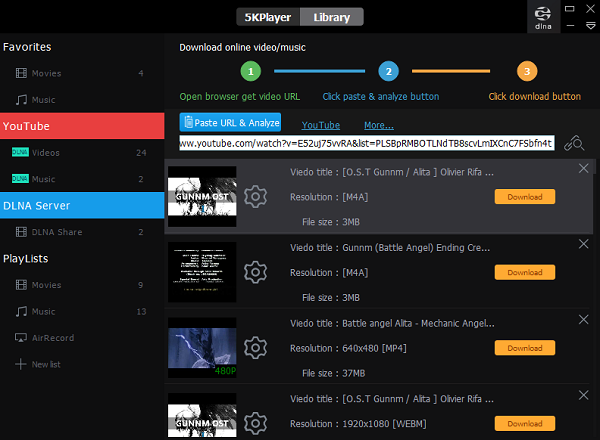
Task: Click 'Resolution : 1920x1080 [WEBM]' text
Action: pos(358,424)
